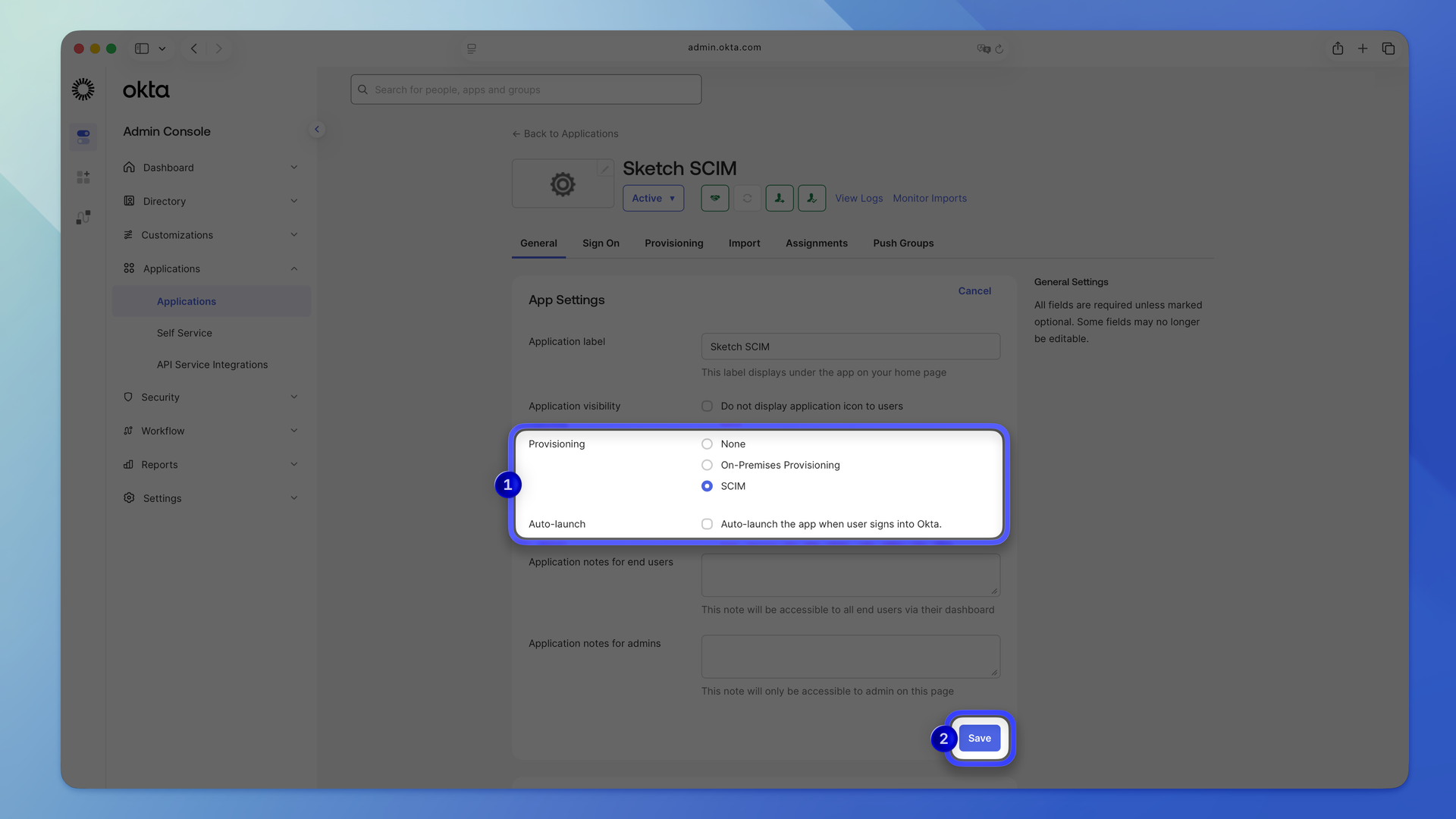Open the Admin Console toggle icon in the rail
The width and height of the screenshot is (1456, 819).
[83, 137]
